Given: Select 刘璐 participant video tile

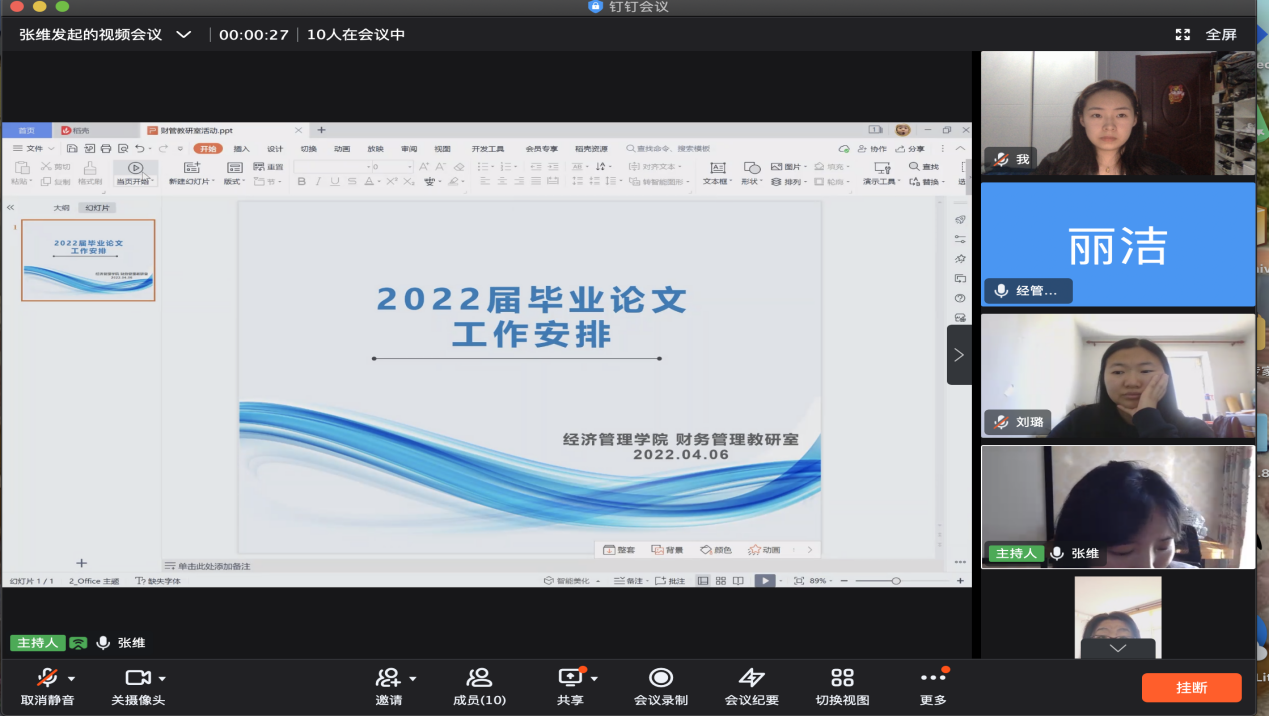Looking at the screenshot, I should (1117, 376).
